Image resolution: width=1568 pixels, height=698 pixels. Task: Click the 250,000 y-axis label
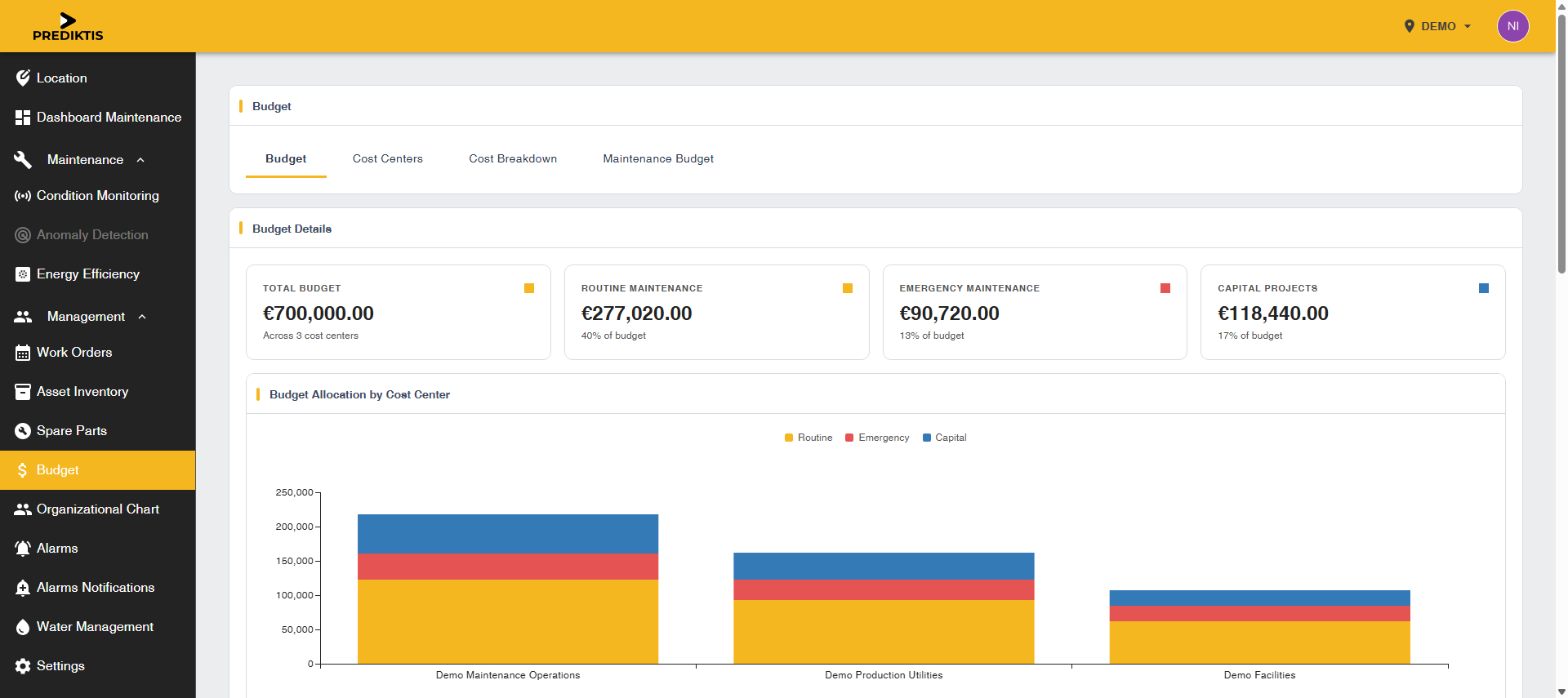click(294, 492)
